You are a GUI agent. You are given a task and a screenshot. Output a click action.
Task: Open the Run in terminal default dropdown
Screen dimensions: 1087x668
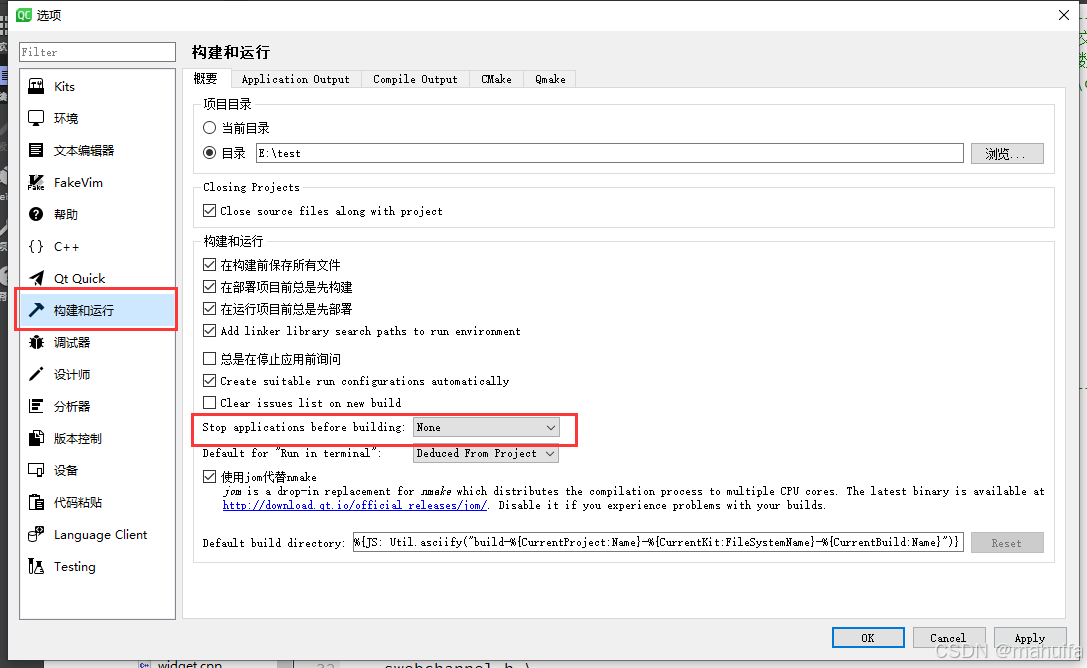click(x=486, y=453)
